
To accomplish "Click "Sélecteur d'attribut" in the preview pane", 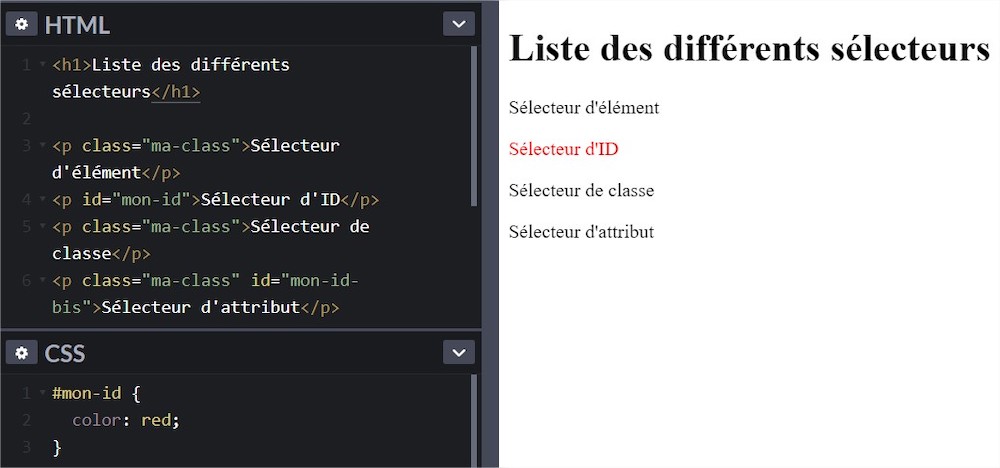I will (581, 232).
